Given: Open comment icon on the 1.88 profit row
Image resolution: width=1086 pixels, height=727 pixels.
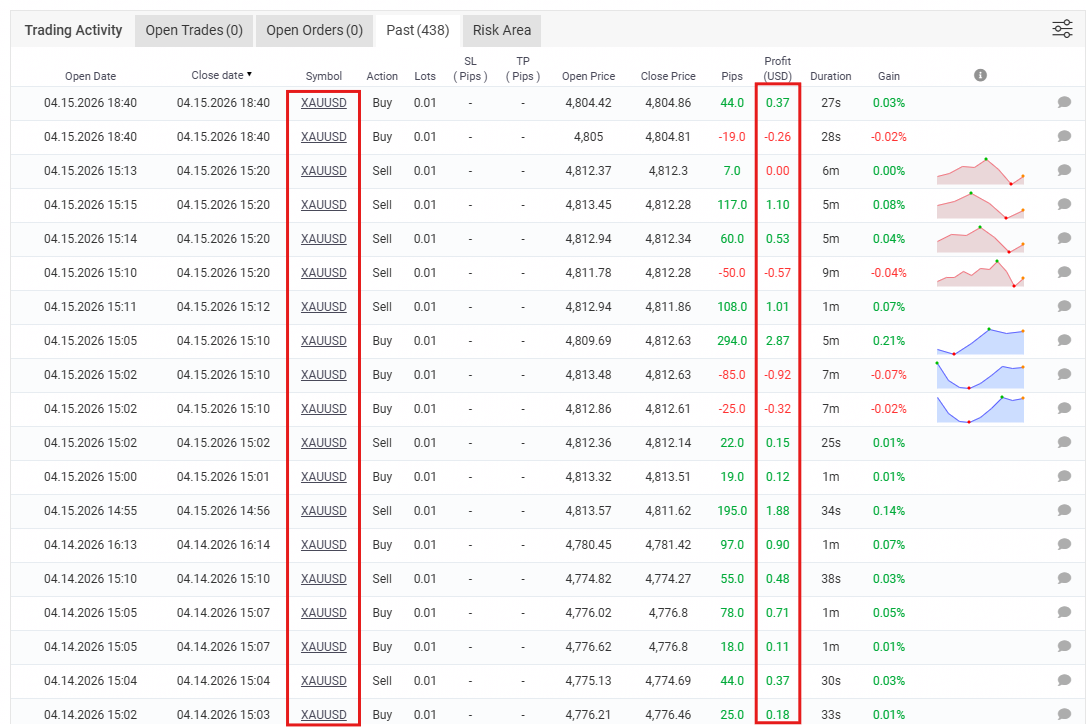Looking at the screenshot, I should pos(1064,510).
